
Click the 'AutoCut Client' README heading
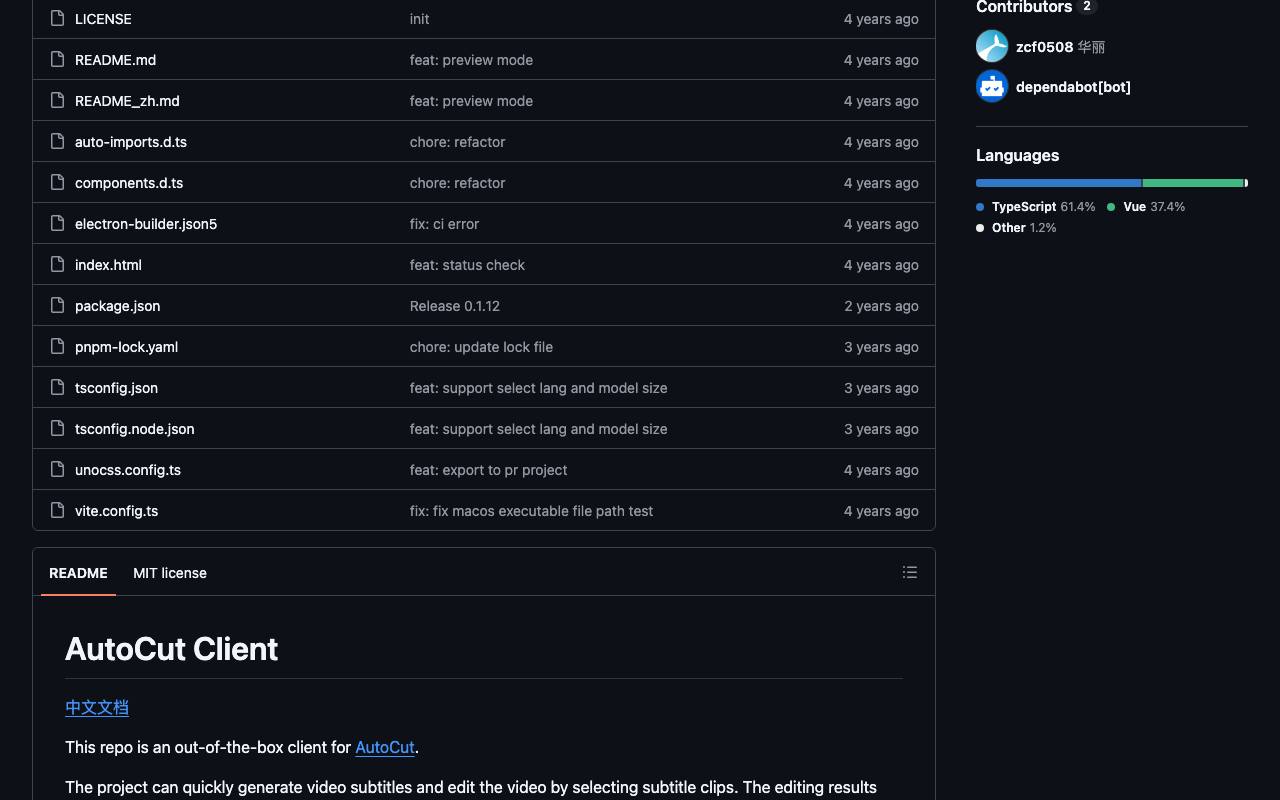(x=171, y=649)
